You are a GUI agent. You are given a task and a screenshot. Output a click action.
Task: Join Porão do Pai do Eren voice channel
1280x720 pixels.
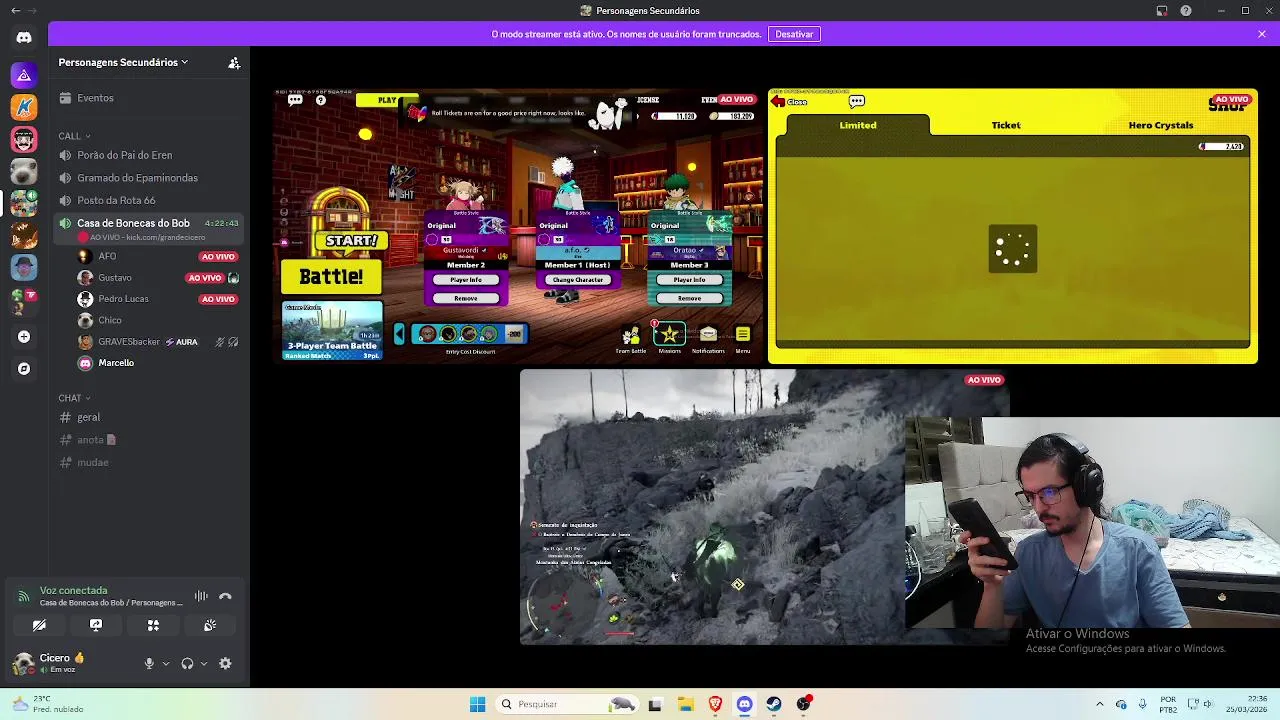tap(150, 155)
